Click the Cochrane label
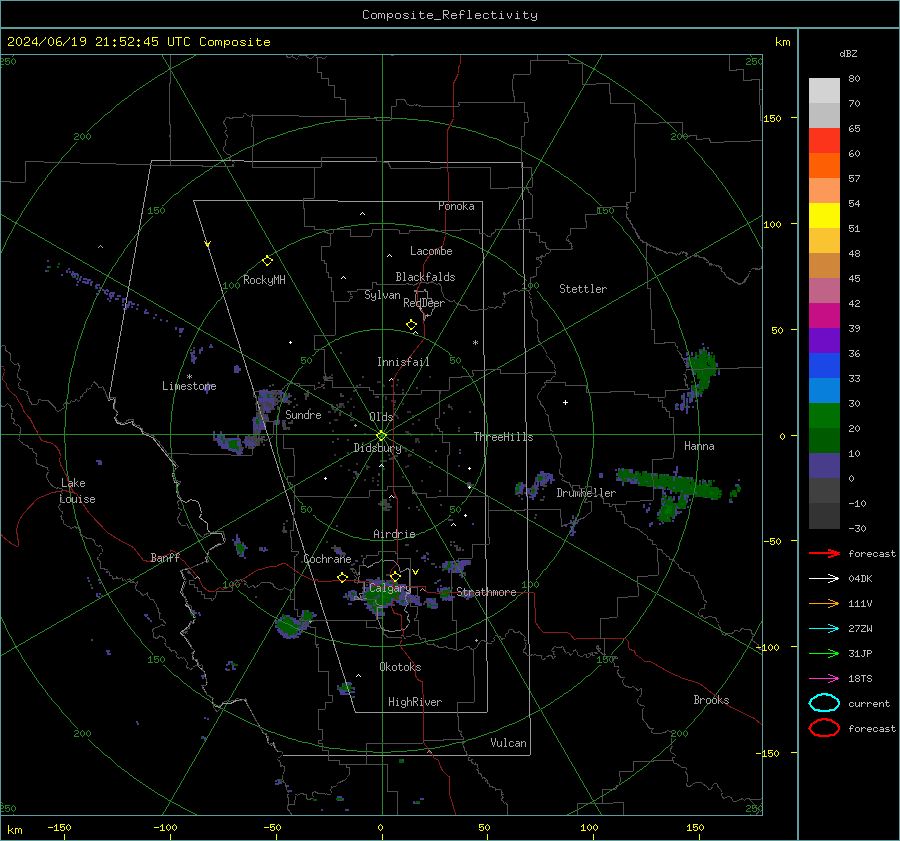The height and width of the screenshot is (841, 900). (x=327, y=559)
